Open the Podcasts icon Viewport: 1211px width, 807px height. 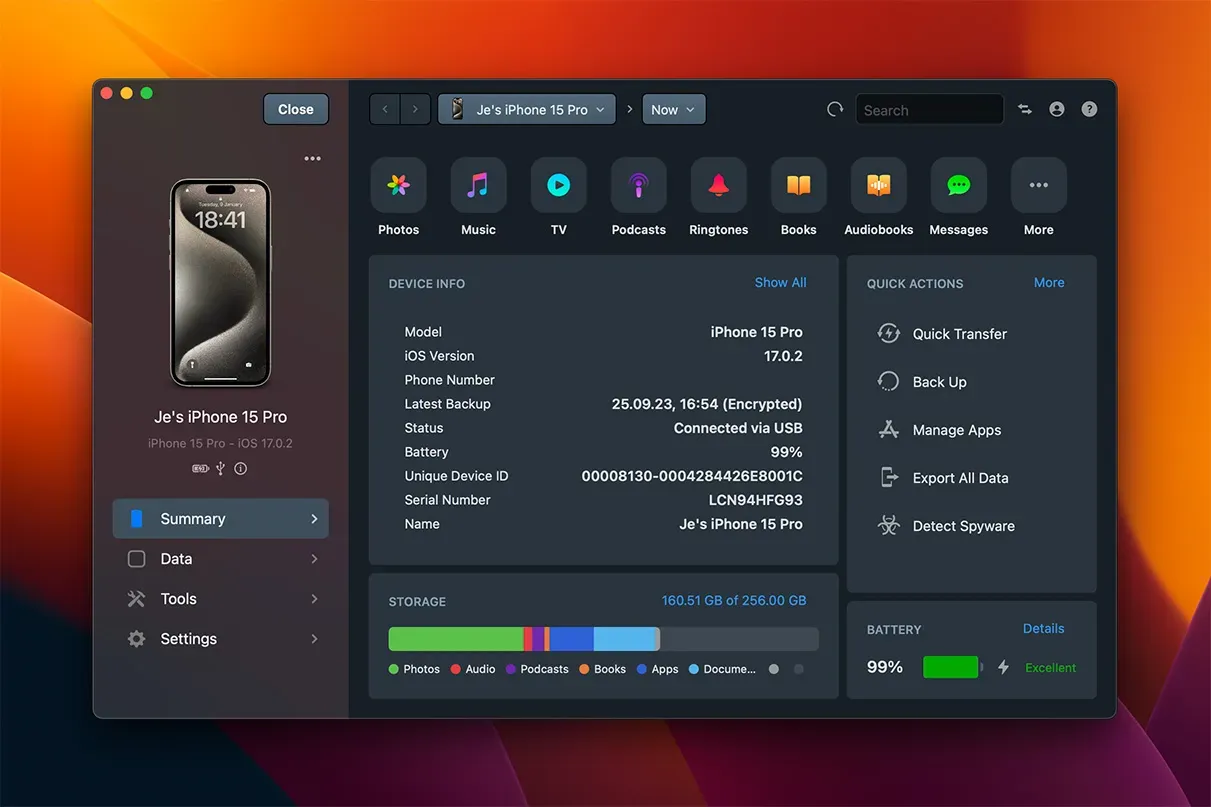click(638, 186)
